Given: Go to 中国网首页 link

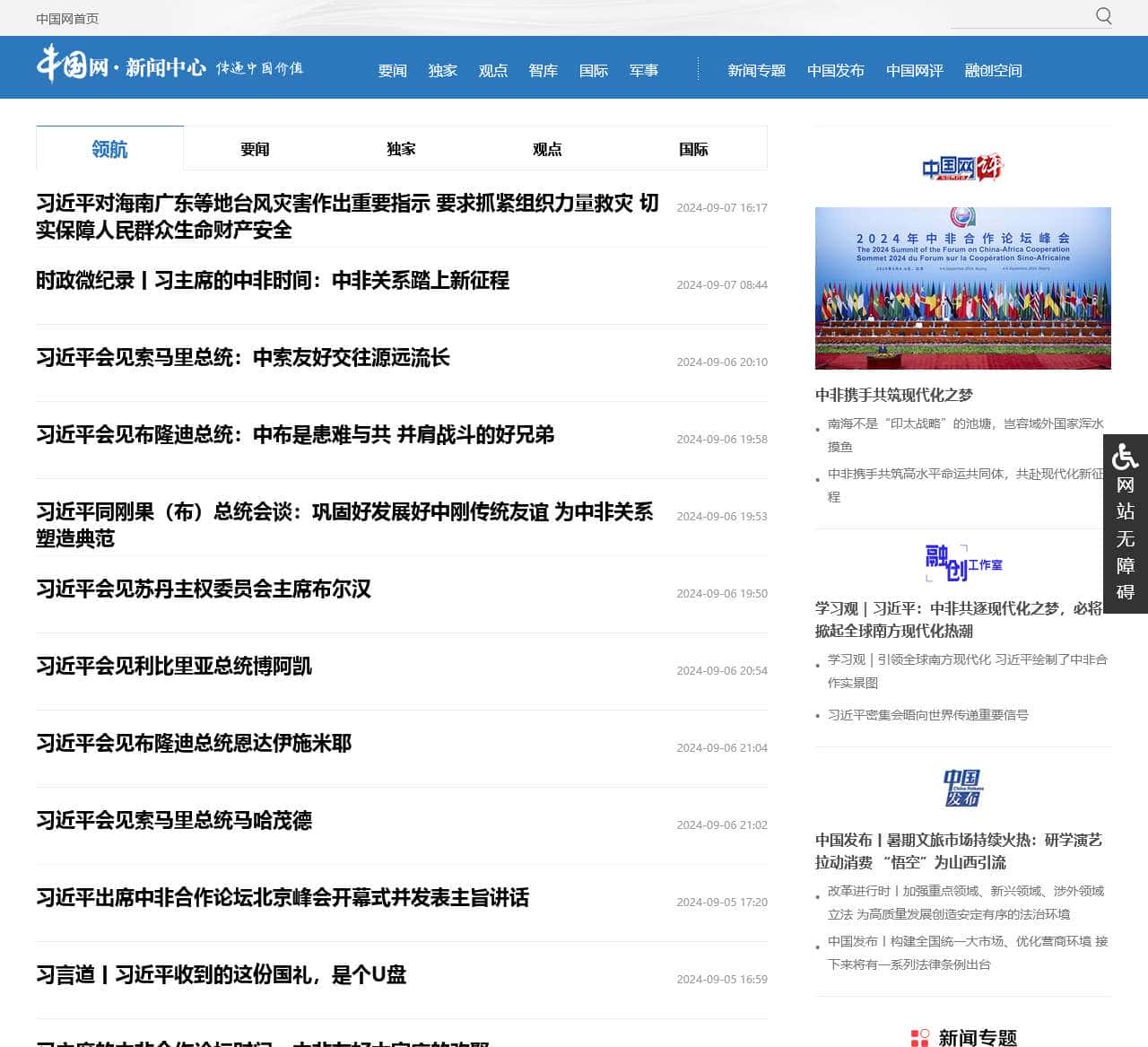Looking at the screenshot, I should (x=67, y=18).
